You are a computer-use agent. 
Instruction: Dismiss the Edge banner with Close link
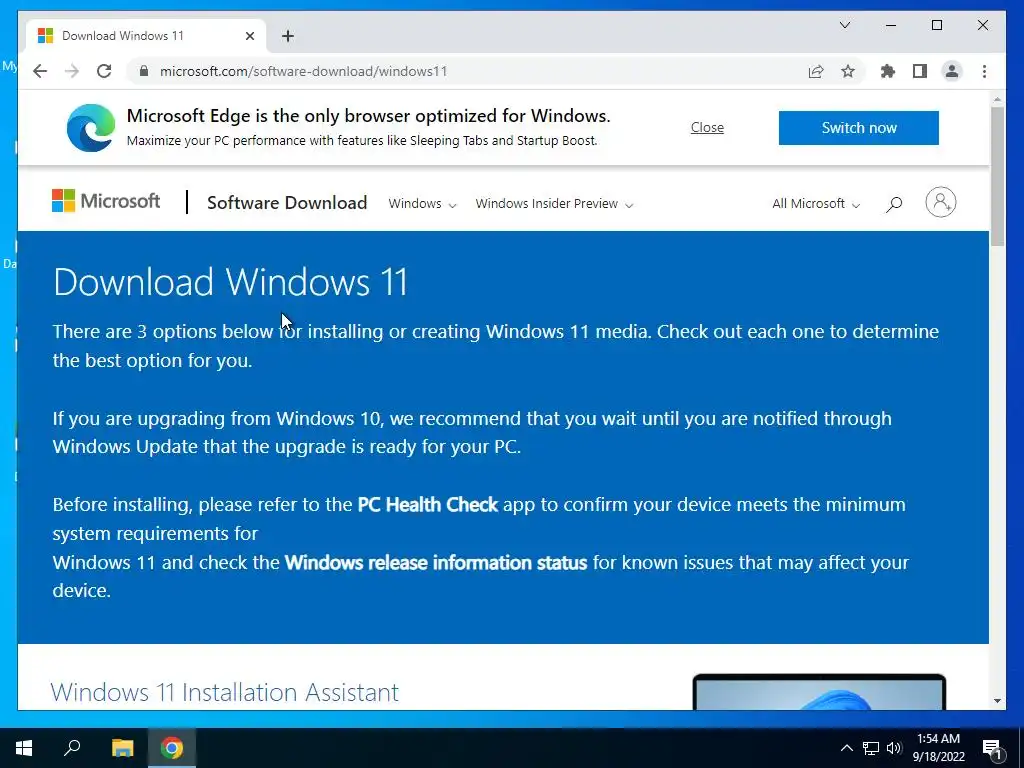tap(707, 127)
